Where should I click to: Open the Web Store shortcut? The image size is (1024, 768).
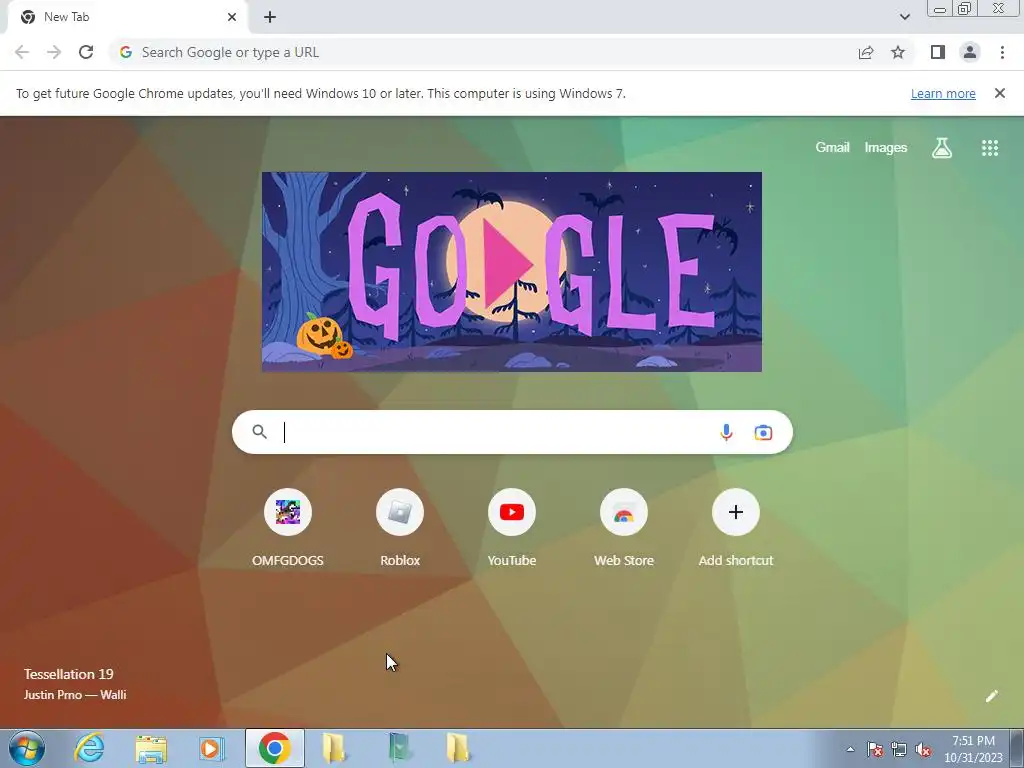tap(624, 528)
